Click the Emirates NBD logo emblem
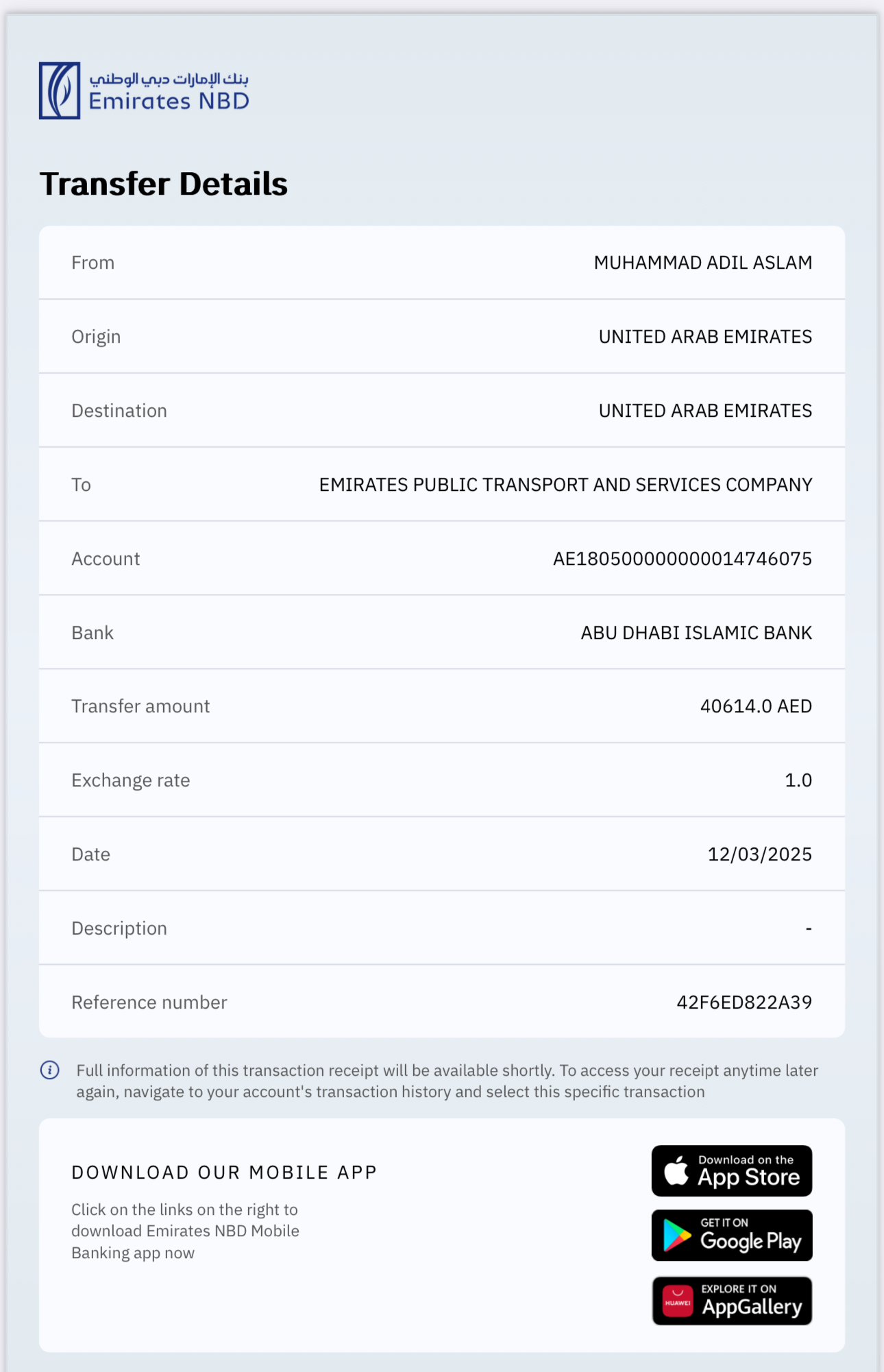884x1372 pixels. point(60,91)
